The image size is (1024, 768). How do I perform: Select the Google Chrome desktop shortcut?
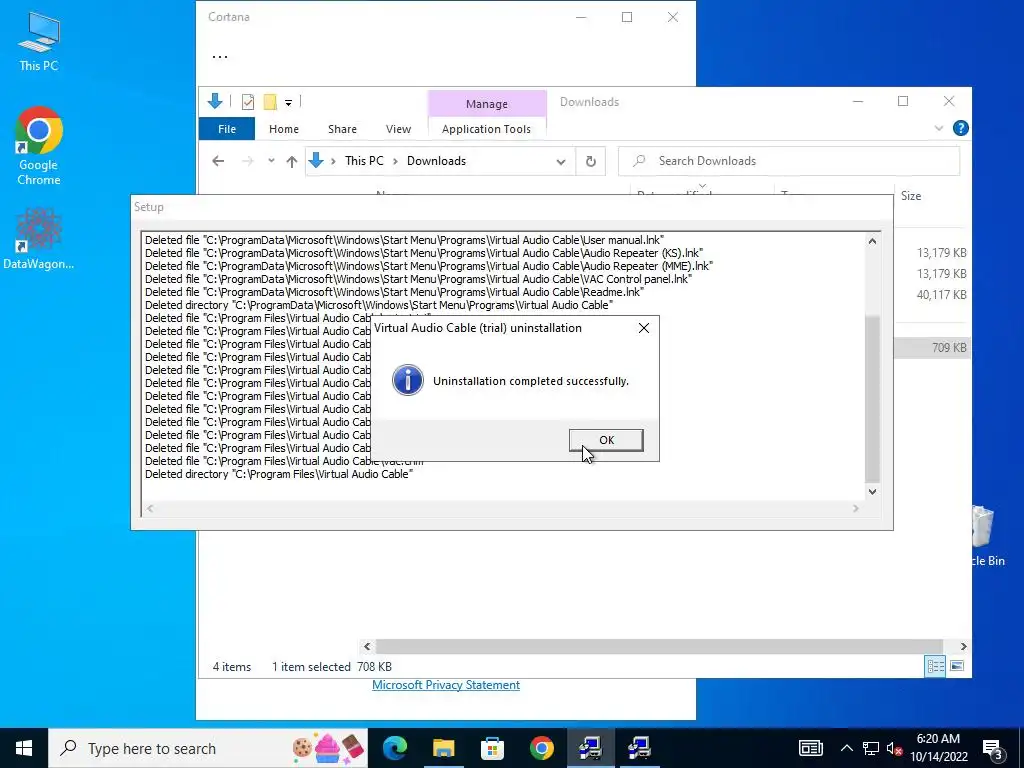39,146
